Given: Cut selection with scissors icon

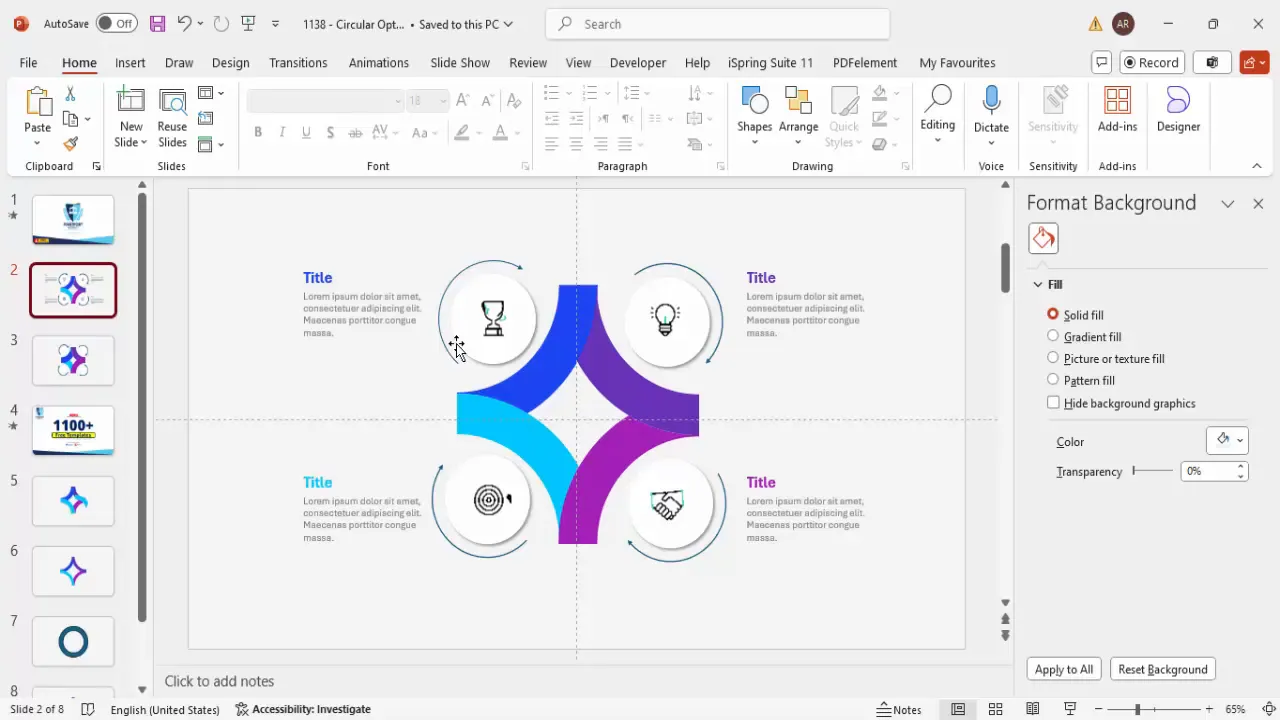Looking at the screenshot, I should point(70,93).
